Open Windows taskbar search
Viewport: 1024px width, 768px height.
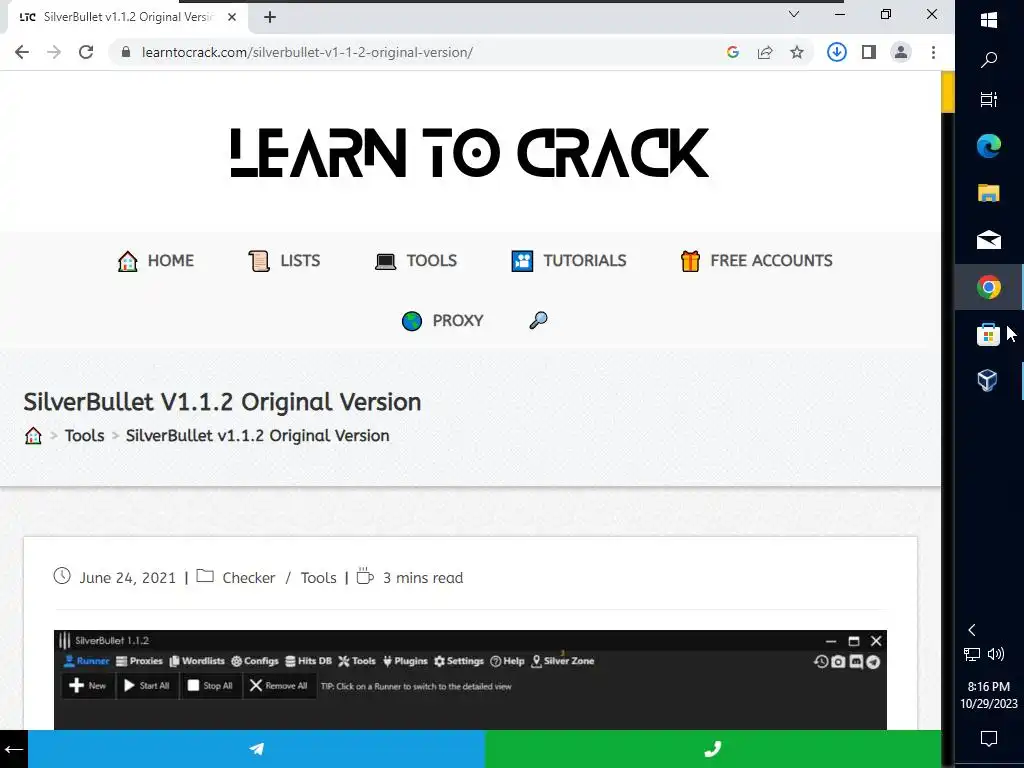point(989,60)
